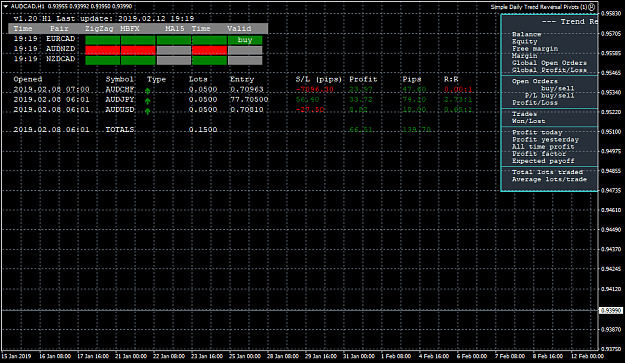This screenshot has width=625, height=363.
Task: Click '12 Feb 00:00' on the time axis
Action: pyautogui.click(x=587, y=356)
